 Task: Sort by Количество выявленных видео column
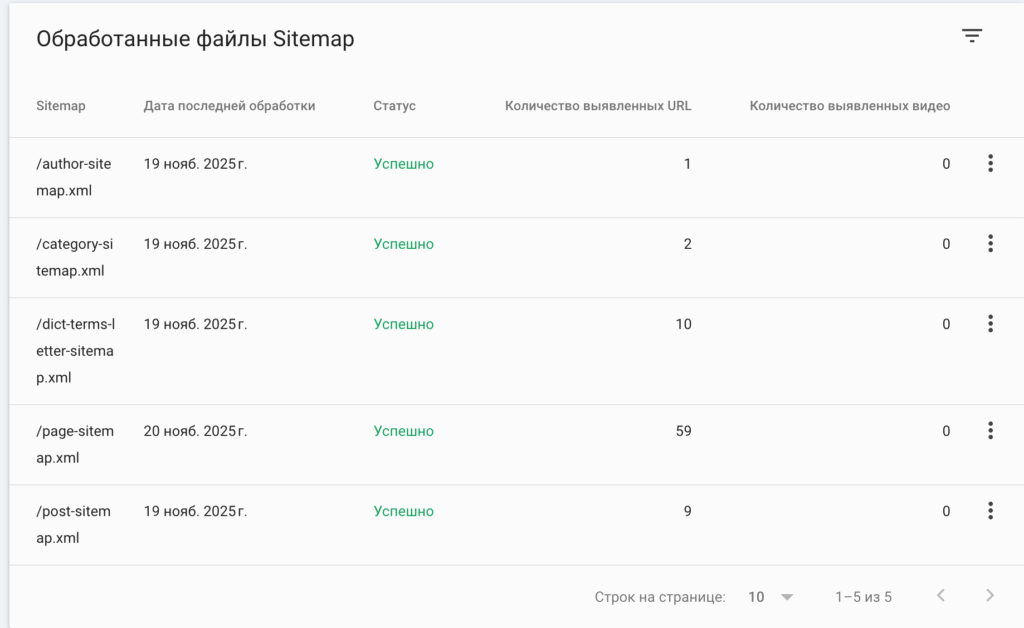[x=849, y=106]
